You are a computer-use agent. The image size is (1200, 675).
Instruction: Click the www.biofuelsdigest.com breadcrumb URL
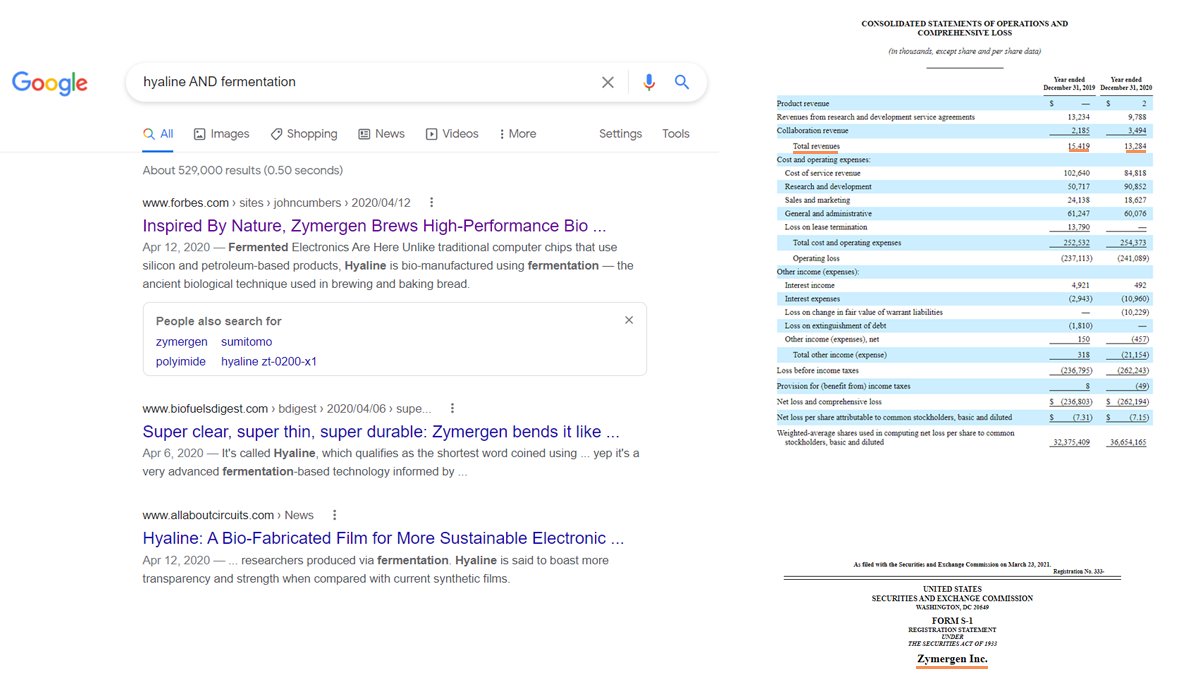(287, 408)
